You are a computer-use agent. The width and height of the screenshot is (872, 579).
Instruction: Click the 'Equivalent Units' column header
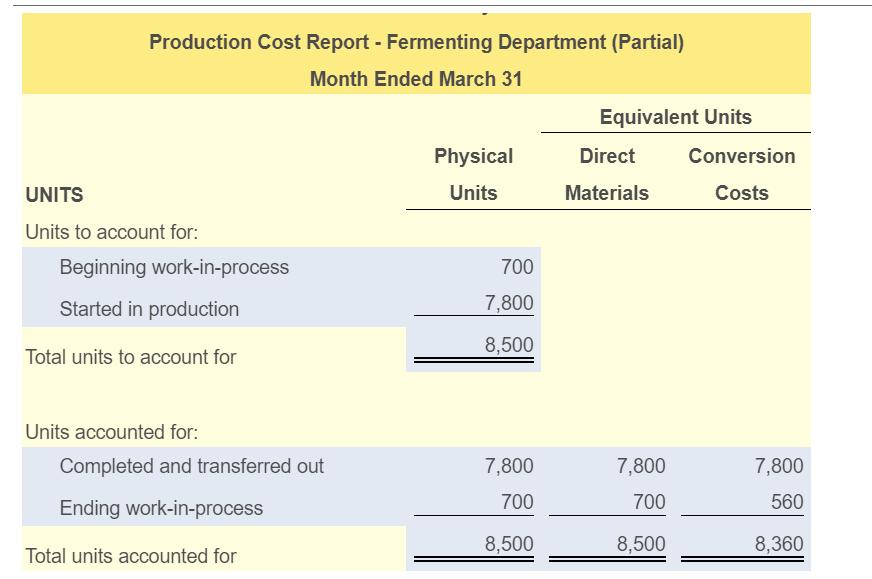click(676, 117)
